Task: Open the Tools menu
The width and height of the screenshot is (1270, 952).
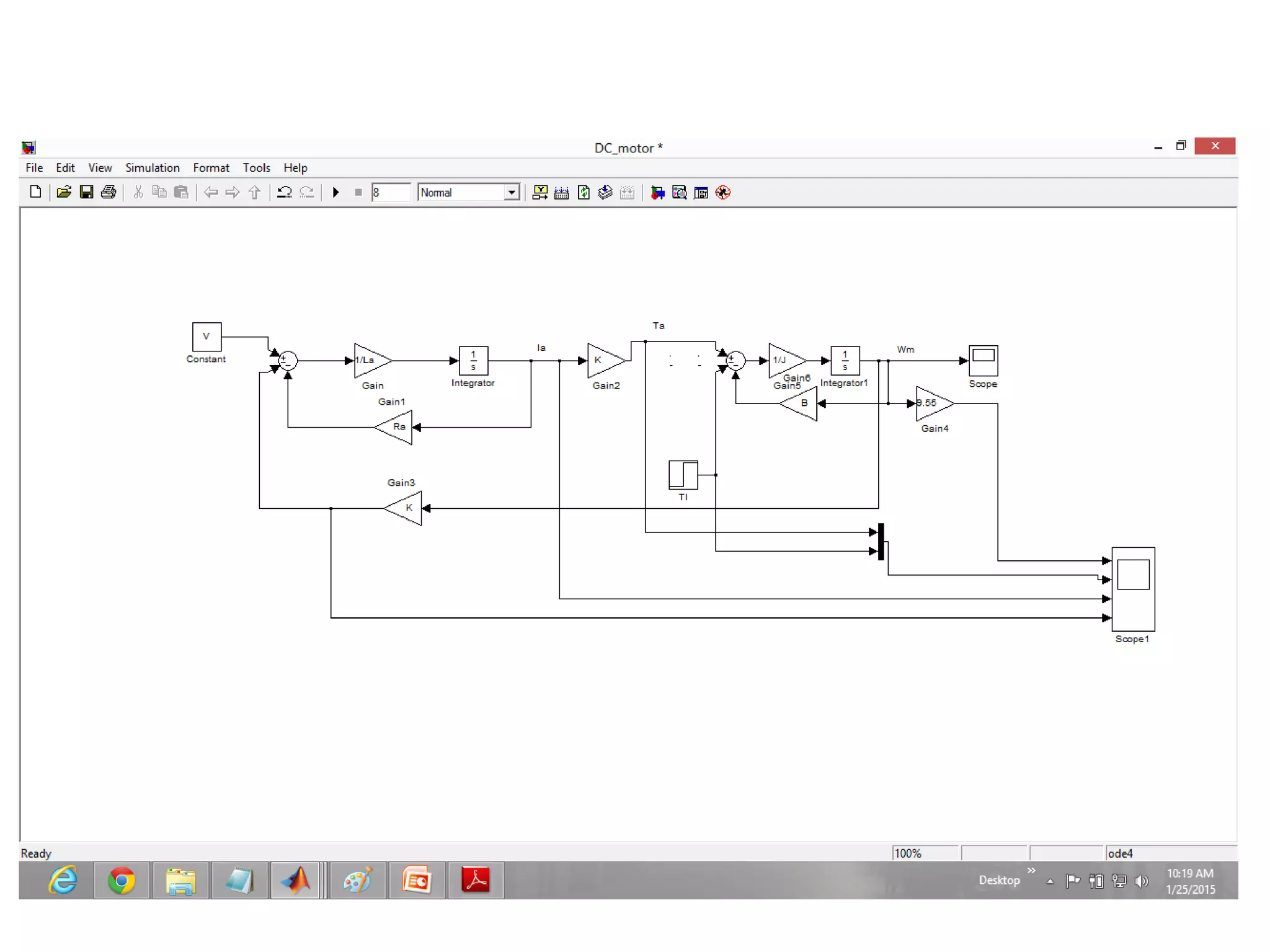Action: tap(256, 168)
